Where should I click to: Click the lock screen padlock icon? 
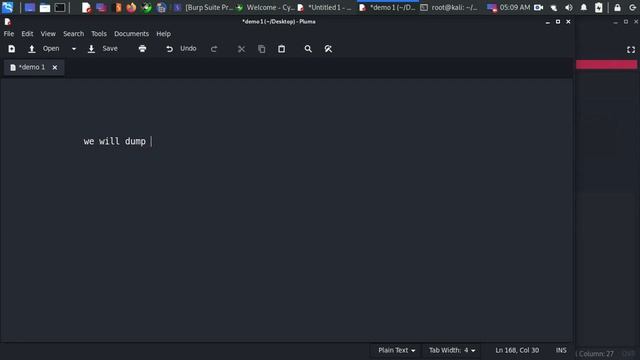click(617, 7)
